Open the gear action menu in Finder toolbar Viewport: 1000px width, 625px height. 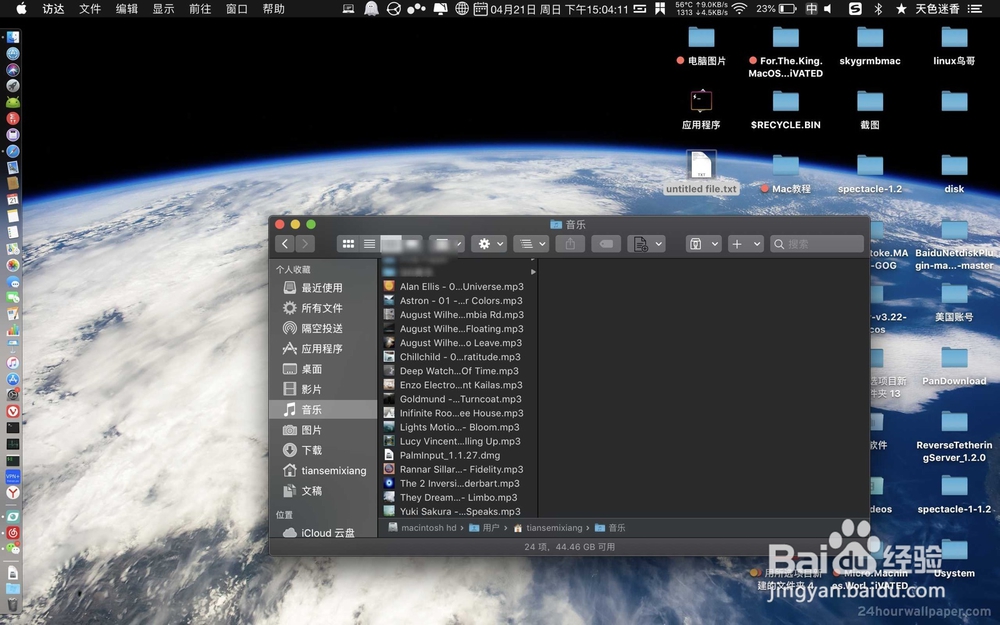click(x=489, y=244)
